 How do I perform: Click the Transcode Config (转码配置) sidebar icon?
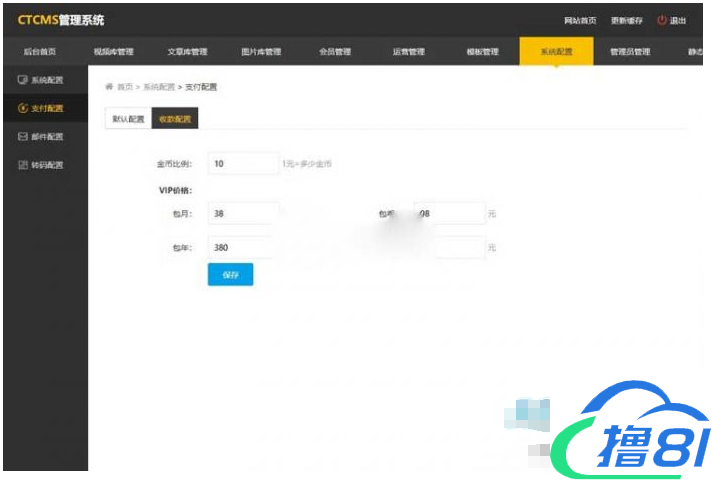[x=22, y=165]
